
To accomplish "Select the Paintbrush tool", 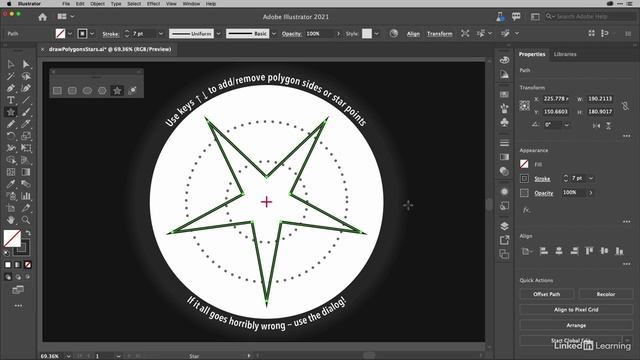I will click(x=26, y=112).
